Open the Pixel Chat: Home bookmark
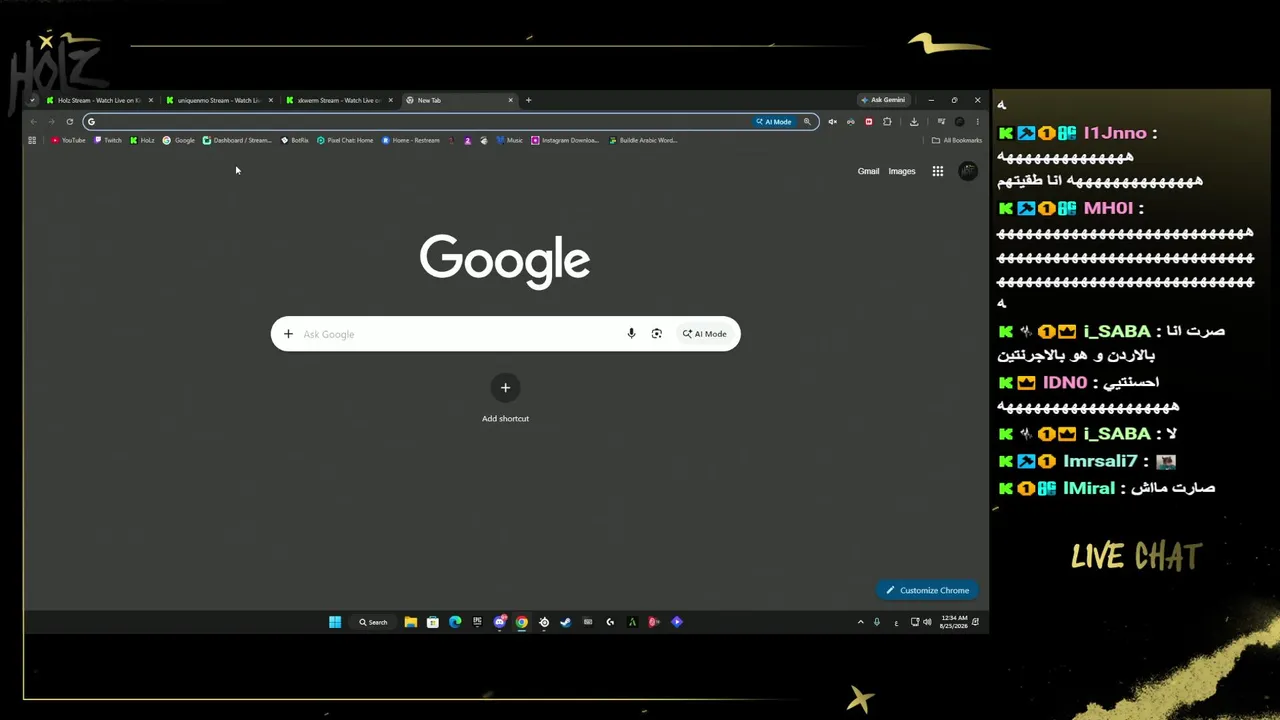1280x720 pixels. click(345, 140)
